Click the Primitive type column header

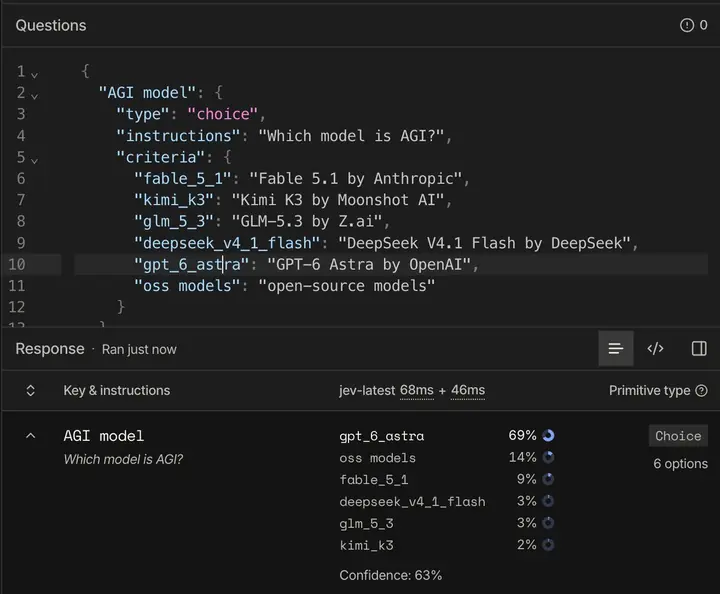pos(649,391)
